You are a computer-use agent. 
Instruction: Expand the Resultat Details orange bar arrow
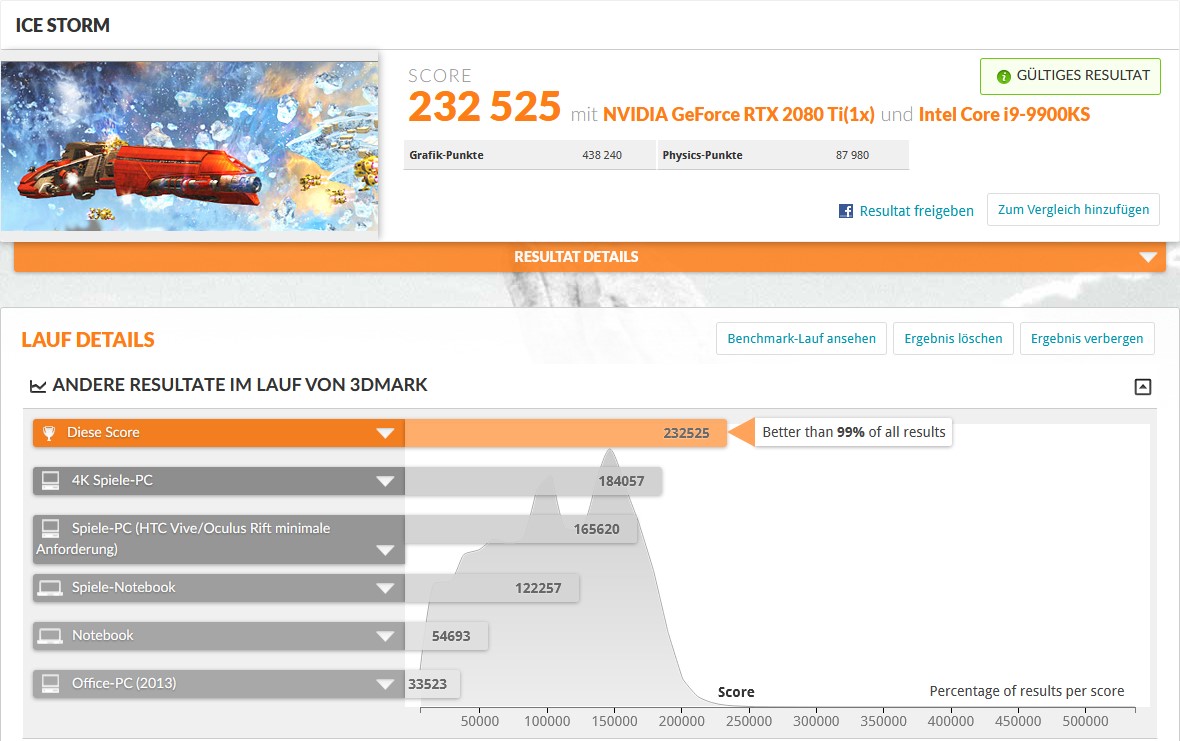pyautogui.click(x=1147, y=257)
